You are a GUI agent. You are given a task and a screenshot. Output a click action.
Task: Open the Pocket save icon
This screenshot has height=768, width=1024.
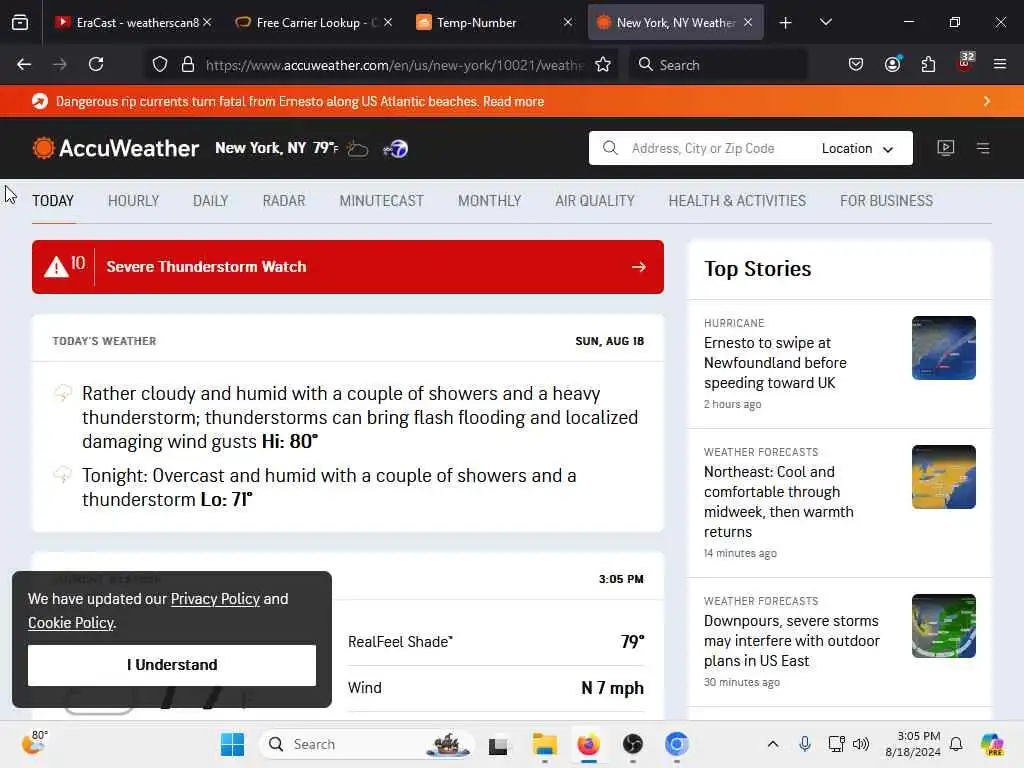856,64
